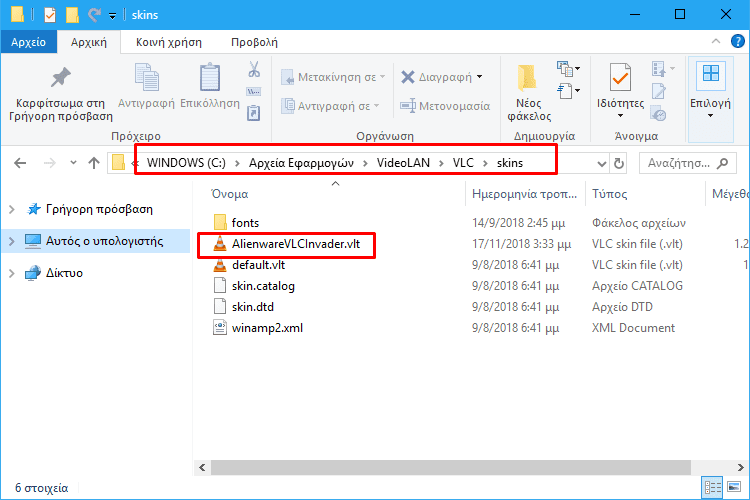
Task: Open the customize quick access toolbar dropdown
Action: [112, 16]
